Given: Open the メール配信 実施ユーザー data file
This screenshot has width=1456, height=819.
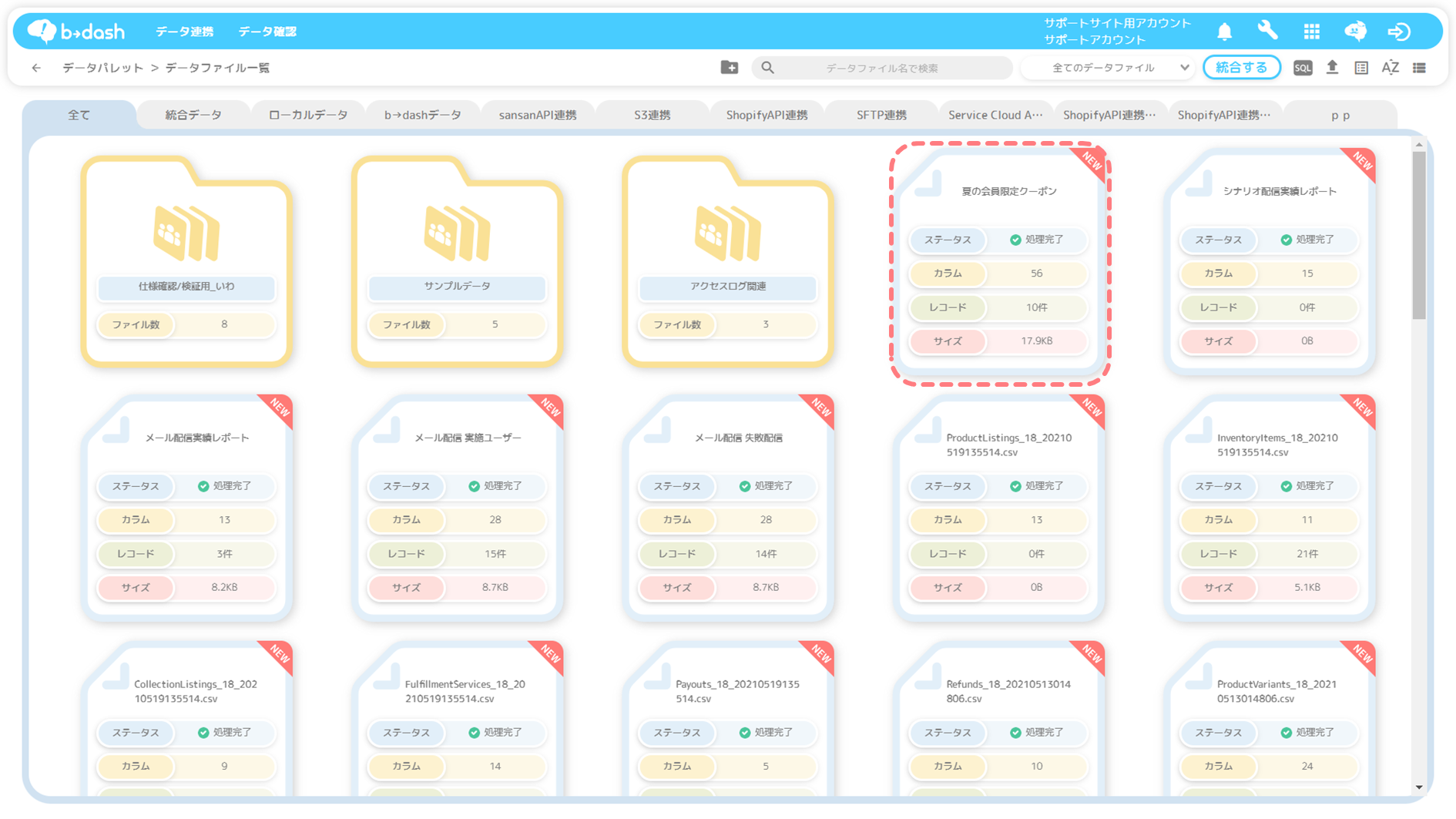Looking at the screenshot, I should pyautogui.click(x=457, y=509).
